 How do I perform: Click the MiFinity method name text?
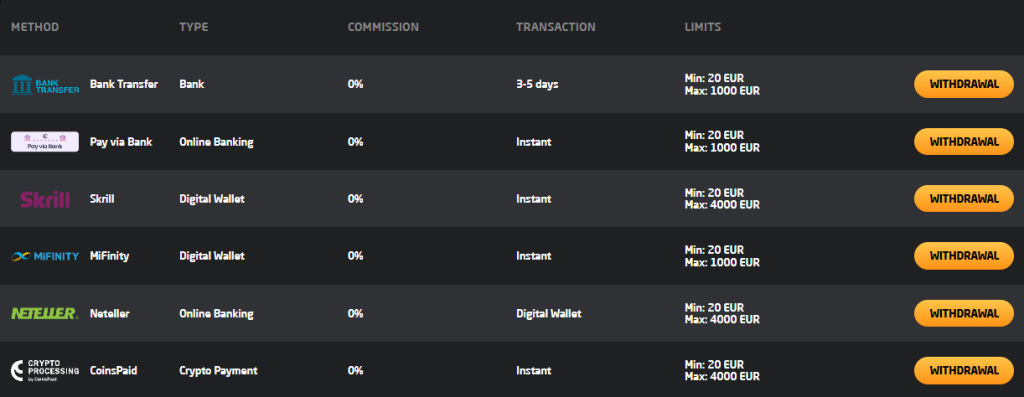109,256
